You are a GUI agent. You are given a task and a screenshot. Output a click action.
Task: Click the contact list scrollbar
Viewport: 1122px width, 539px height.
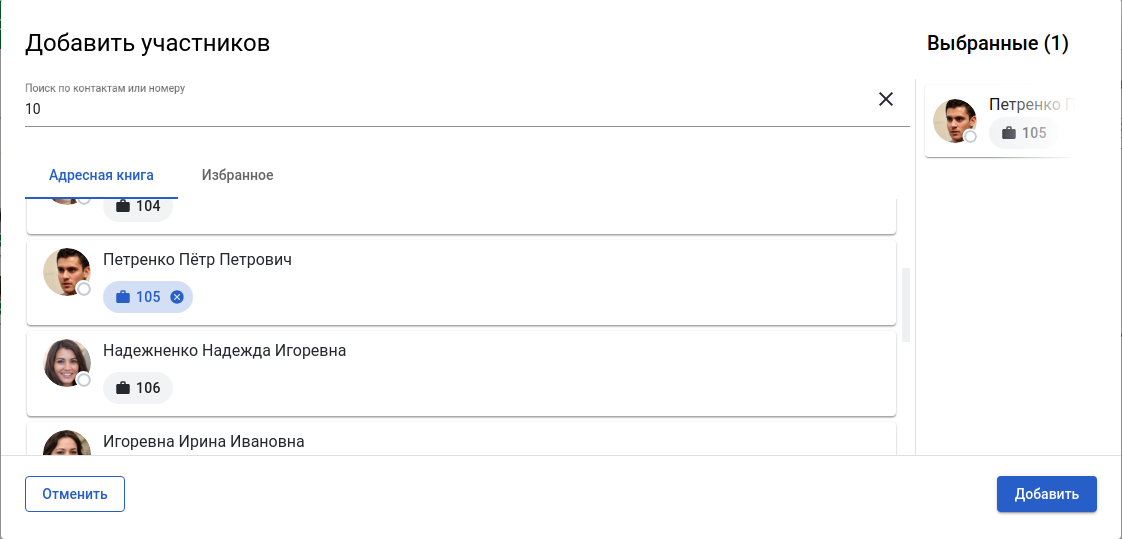906,304
